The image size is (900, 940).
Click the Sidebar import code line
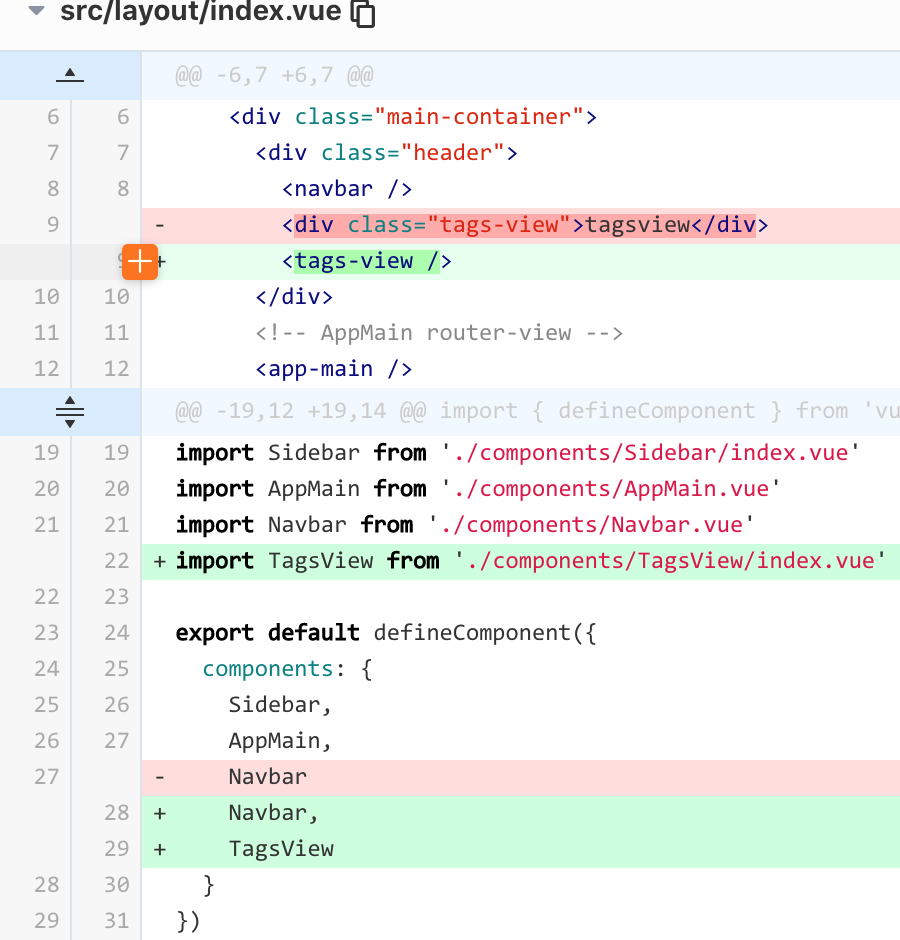coord(512,453)
